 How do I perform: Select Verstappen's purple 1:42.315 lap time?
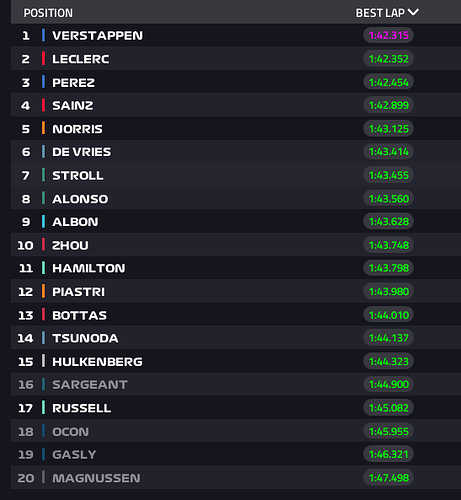pyautogui.click(x=388, y=35)
